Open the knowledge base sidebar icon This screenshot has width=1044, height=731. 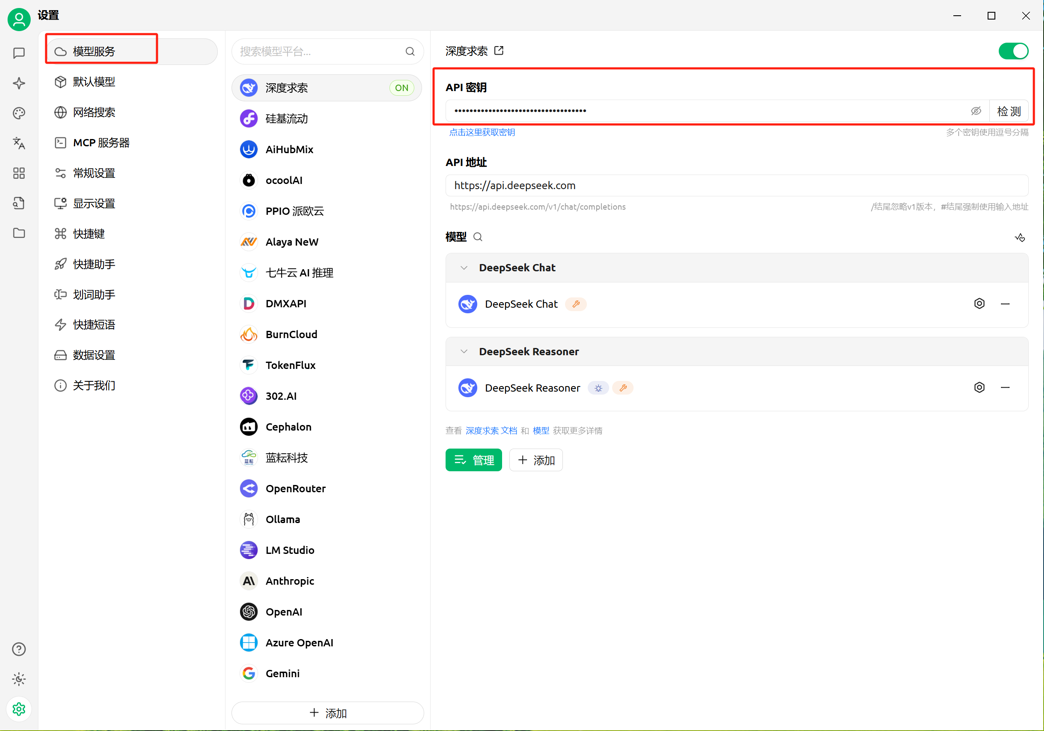click(19, 203)
